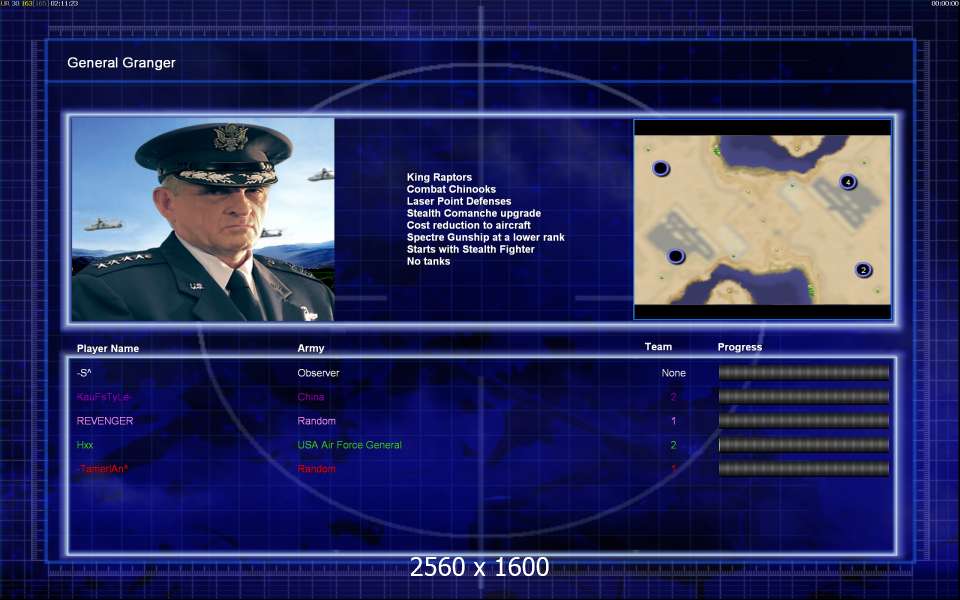Click the "Combat Chinooks" feature line

[x=451, y=189]
